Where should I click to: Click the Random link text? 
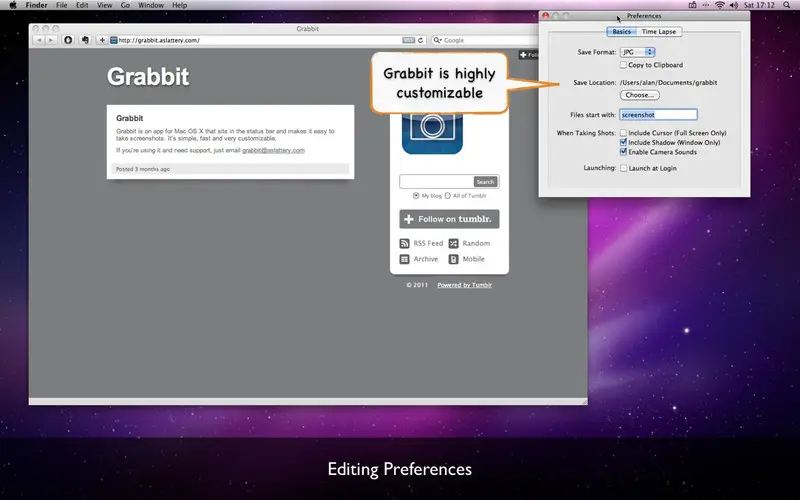click(476, 243)
